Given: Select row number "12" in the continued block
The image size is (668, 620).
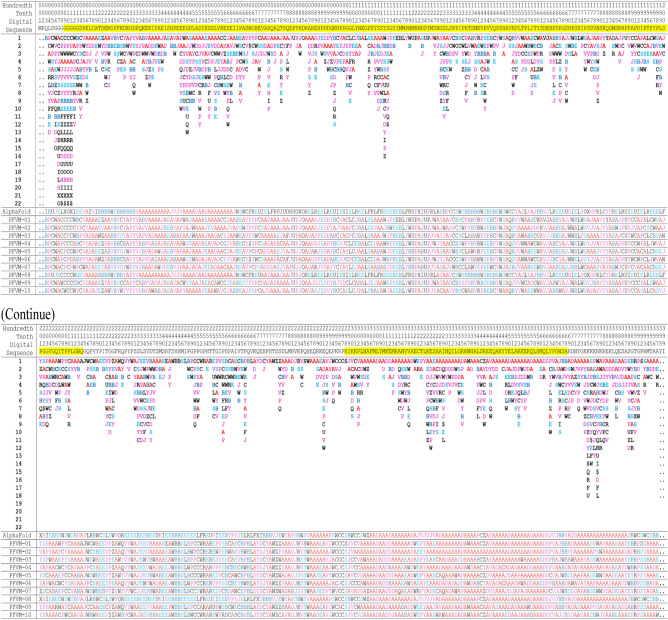Looking at the screenshot, I should tap(18, 448).
